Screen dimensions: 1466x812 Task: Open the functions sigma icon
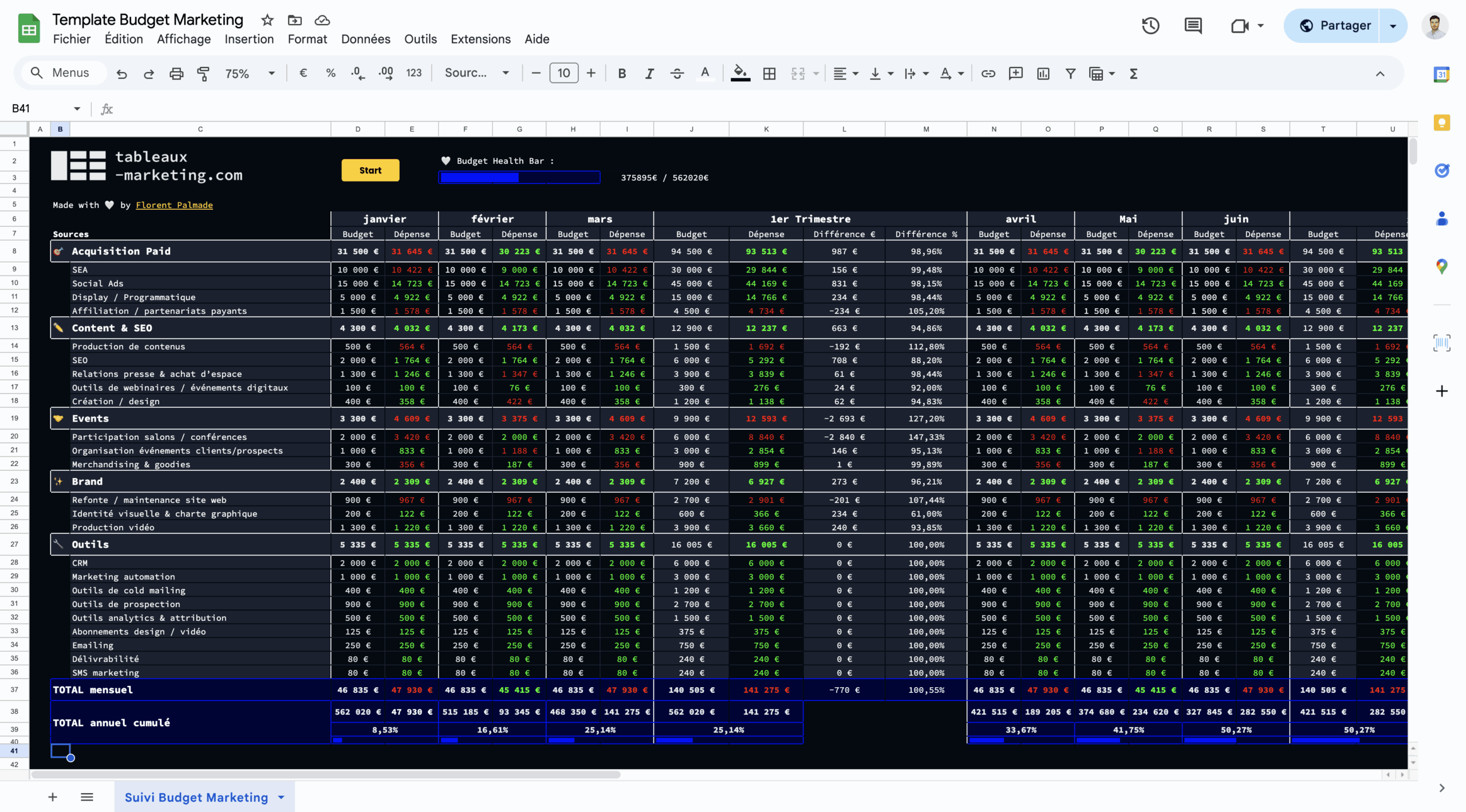pos(1133,73)
